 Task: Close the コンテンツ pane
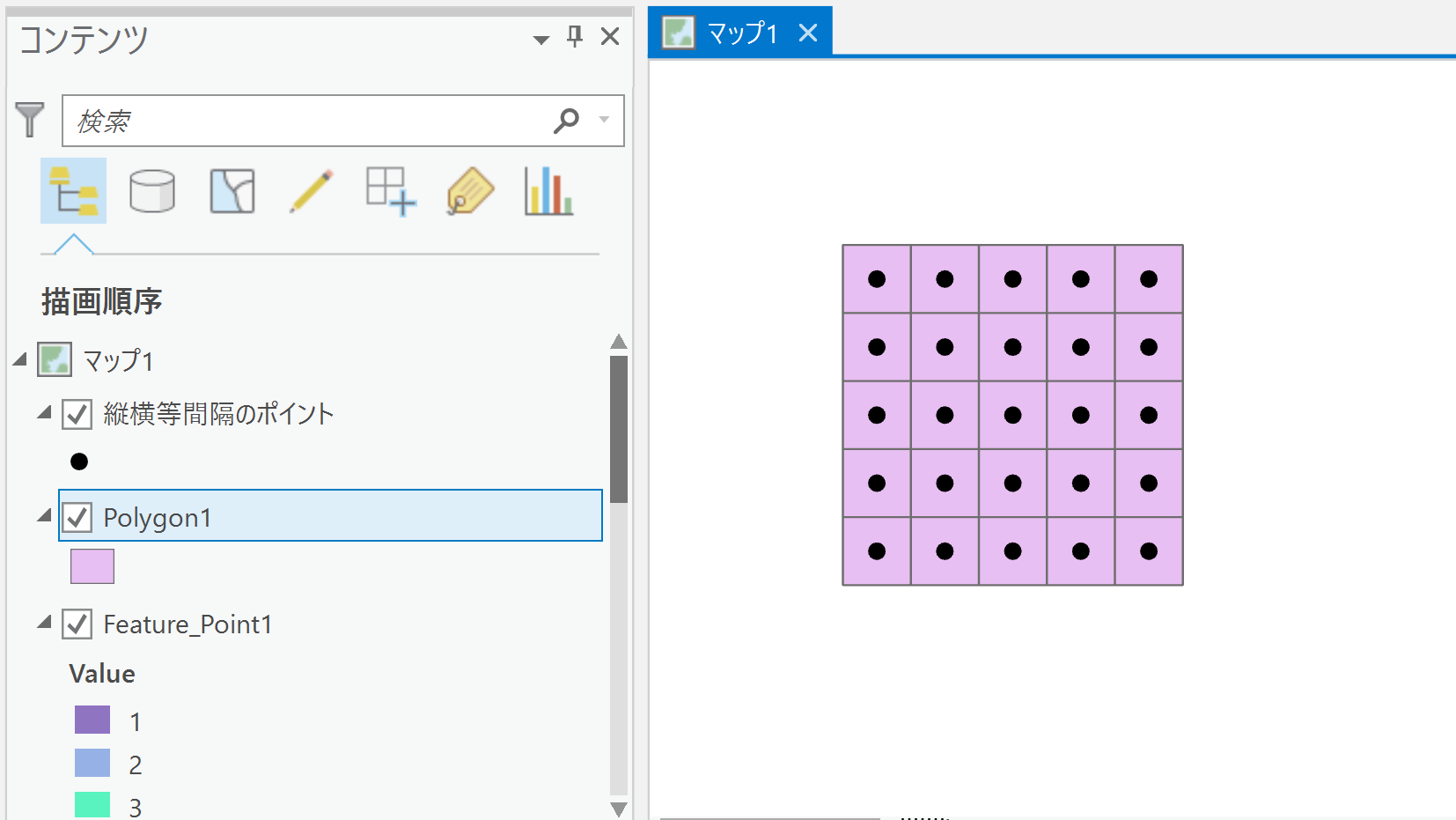(x=610, y=36)
